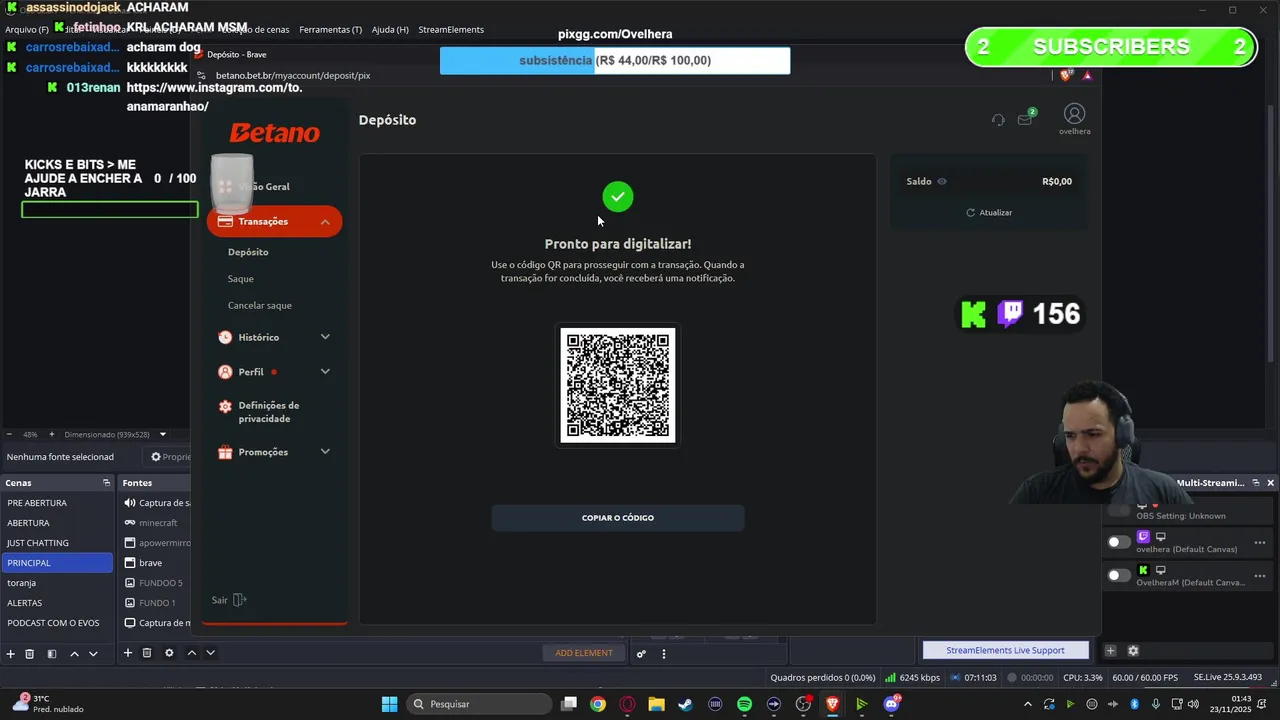1280x720 pixels.
Task: Click the Pix QR code image
Action: click(618, 386)
